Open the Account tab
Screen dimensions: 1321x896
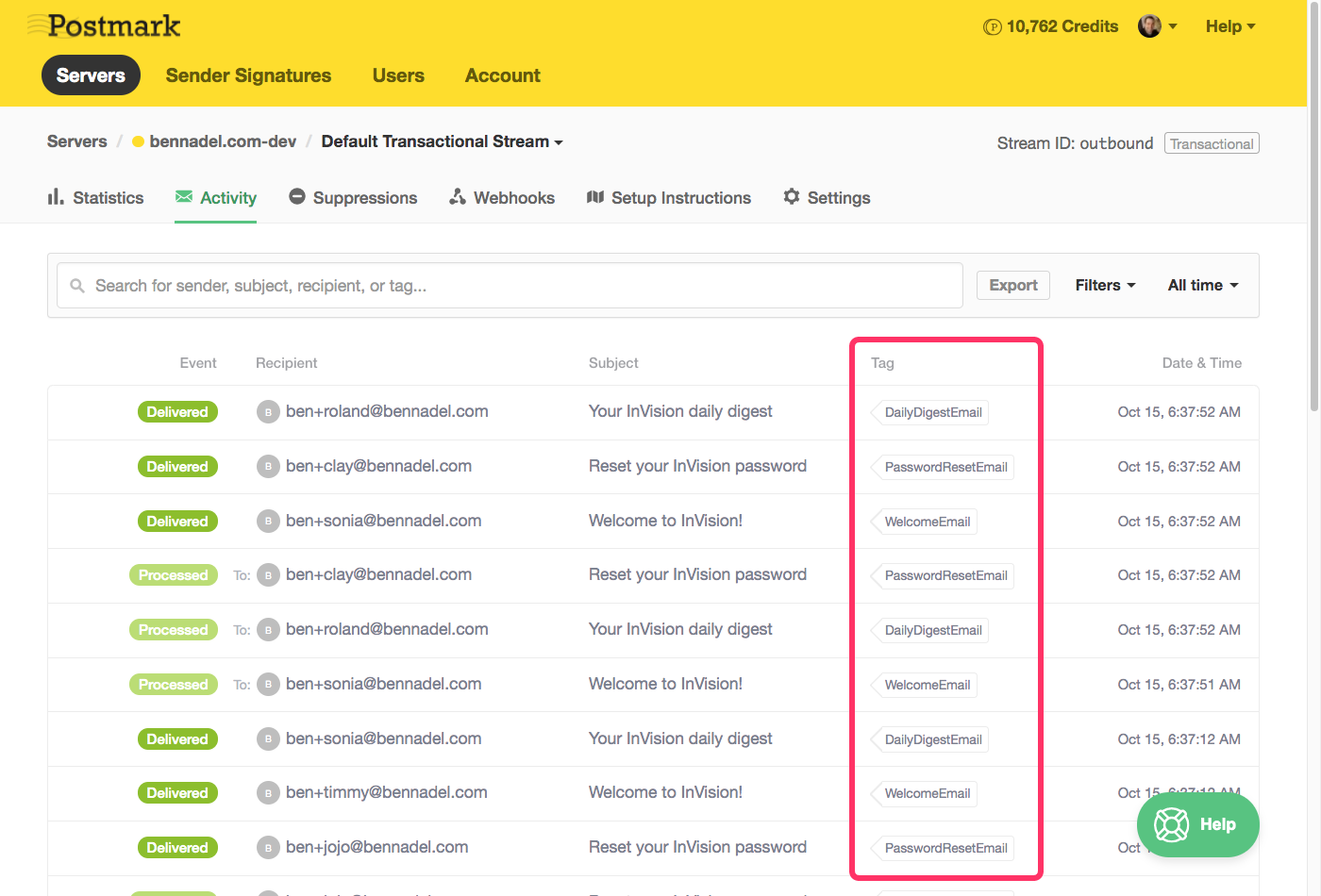tap(502, 75)
